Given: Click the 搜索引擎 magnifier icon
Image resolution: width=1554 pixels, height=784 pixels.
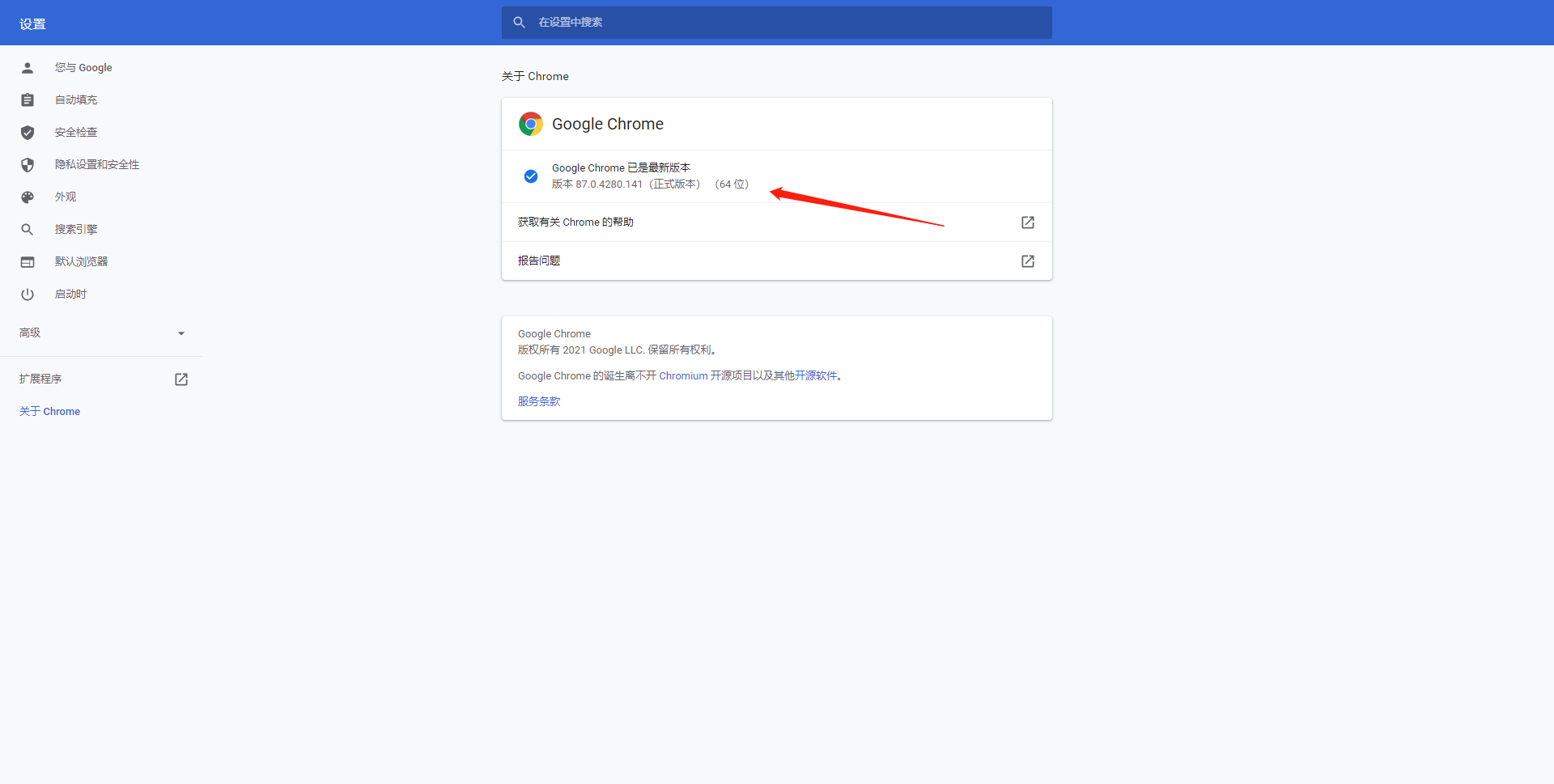Looking at the screenshot, I should coord(27,229).
